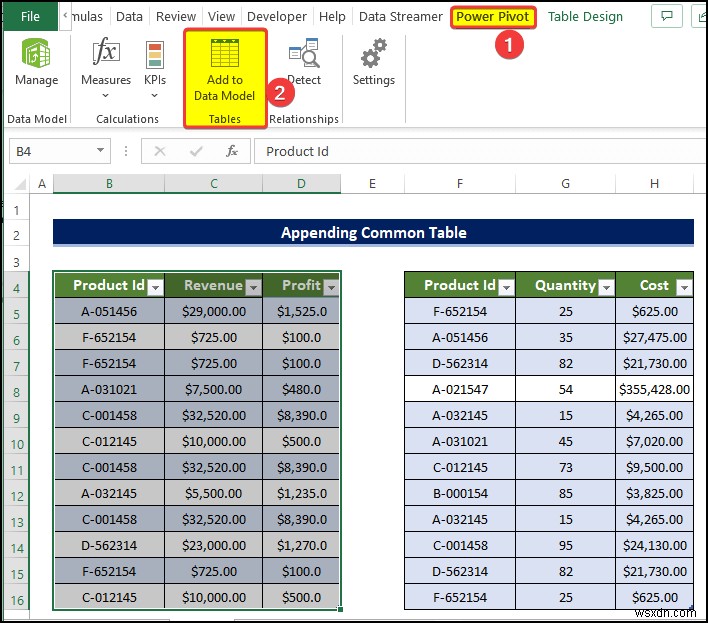
Task: Open the KPIs menu
Action: tap(154, 68)
